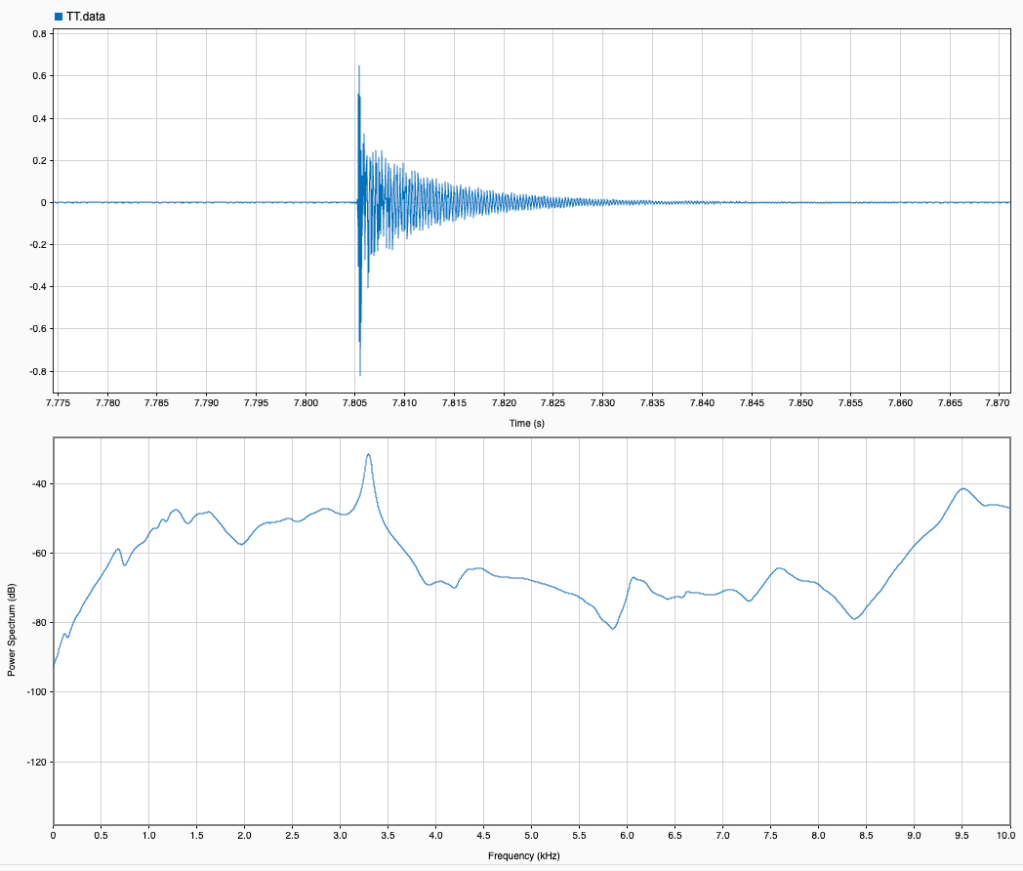This screenshot has height=871, width=1023.
Task: Click the -120 tick on power axis
Action: coord(34,762)
